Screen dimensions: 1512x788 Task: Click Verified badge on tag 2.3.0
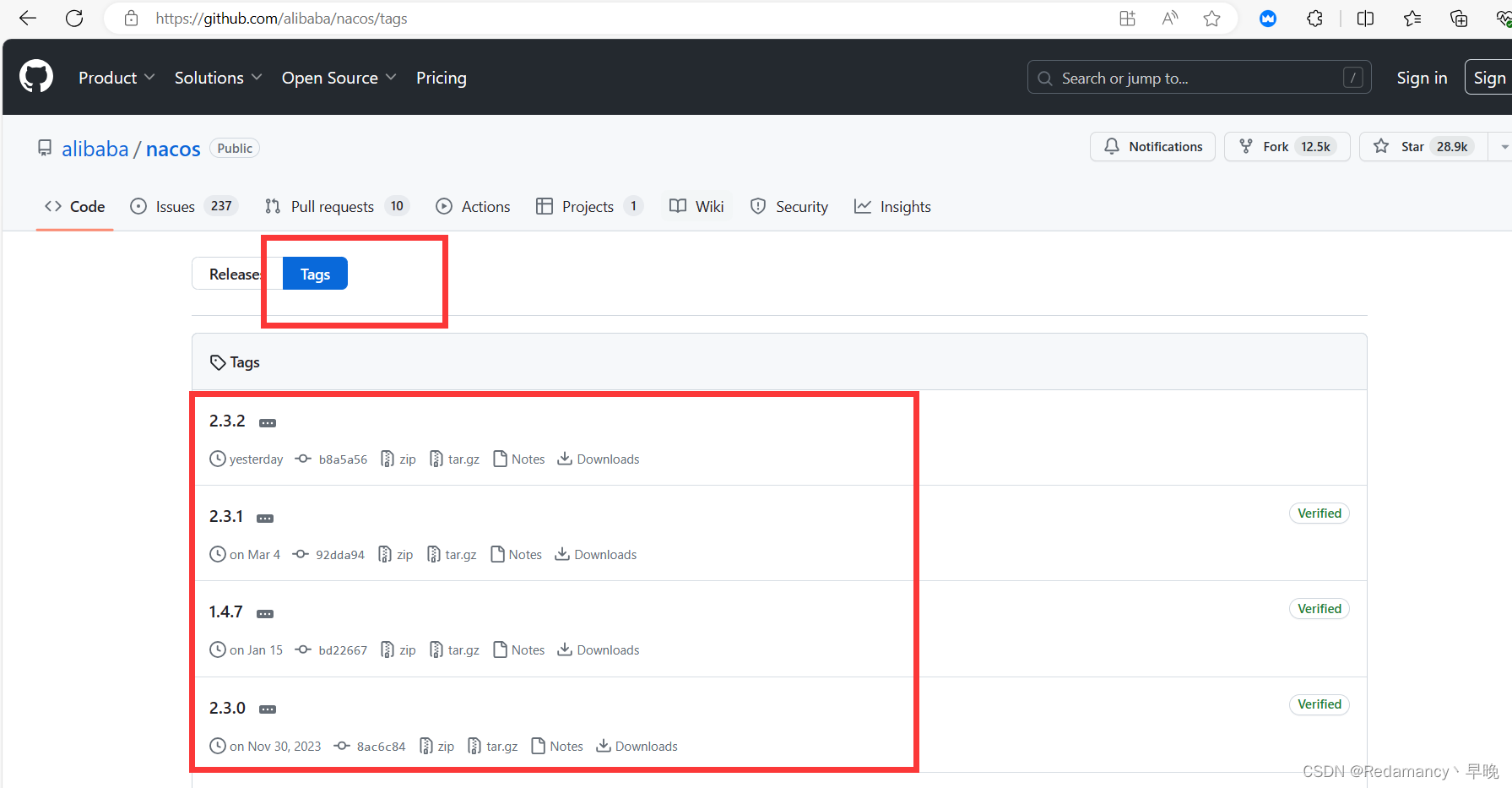pyautogui.click(x=1319, y=704)
